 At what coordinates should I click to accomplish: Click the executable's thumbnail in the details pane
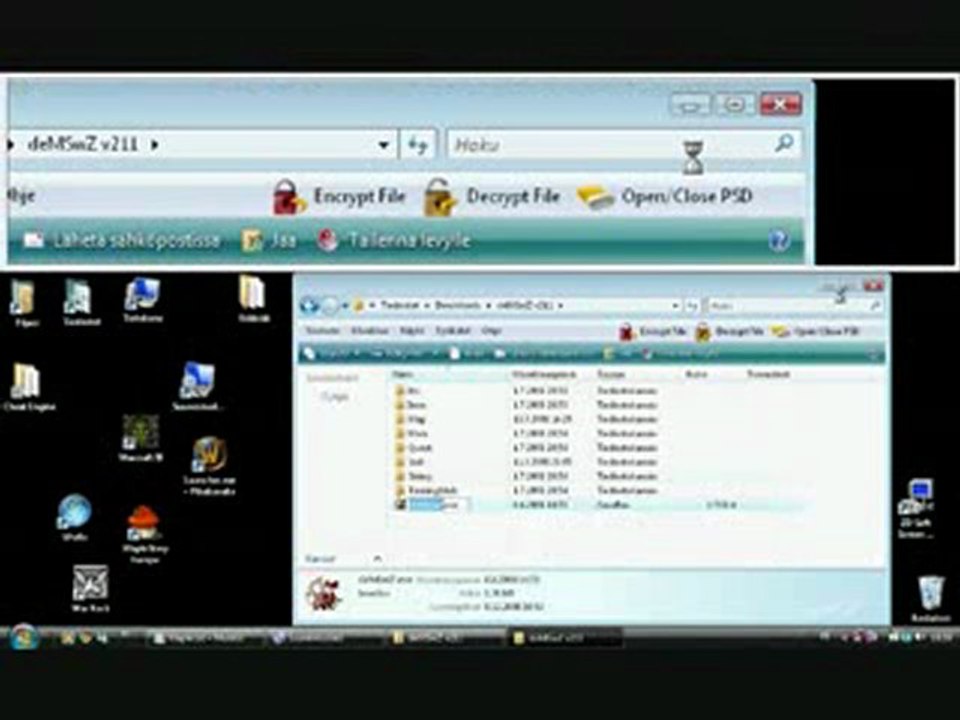[x=323, y=593]
